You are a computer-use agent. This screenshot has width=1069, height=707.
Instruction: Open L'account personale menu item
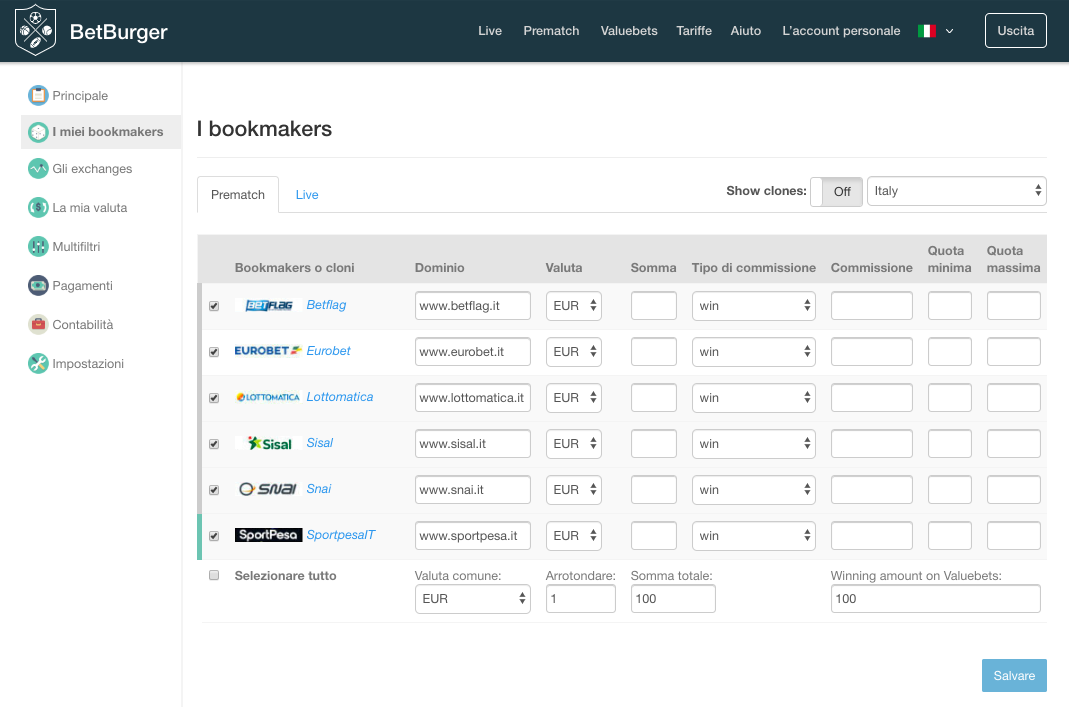coord(841,31)
